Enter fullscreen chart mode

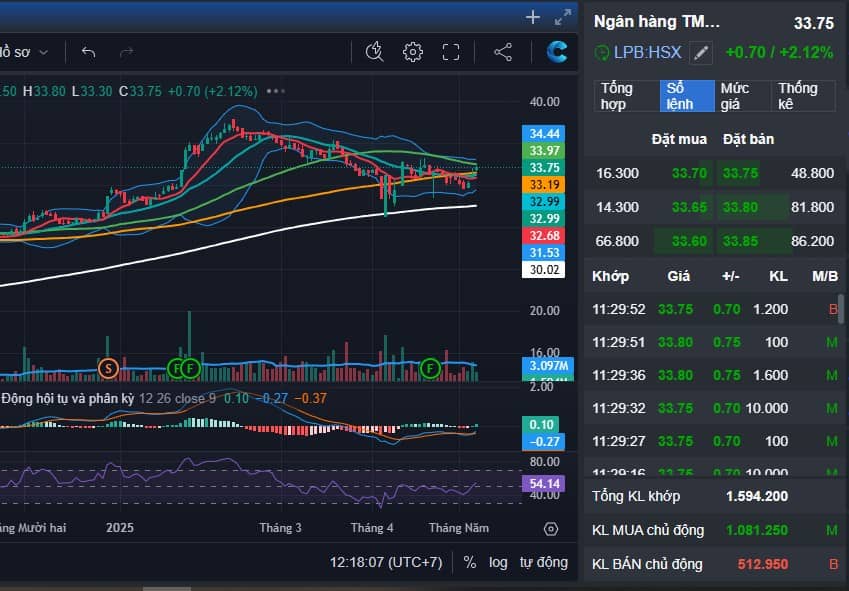(451, 52)
